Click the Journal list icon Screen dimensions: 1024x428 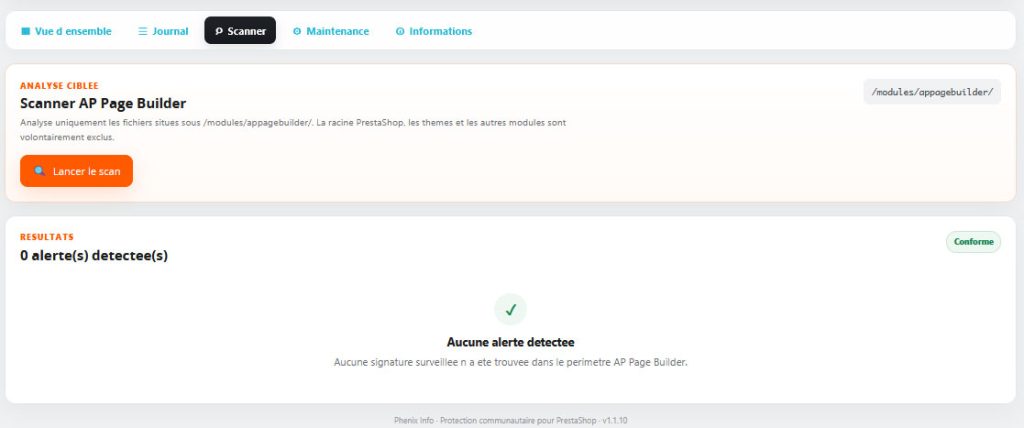pyautogui.click(x=142, y=31)
